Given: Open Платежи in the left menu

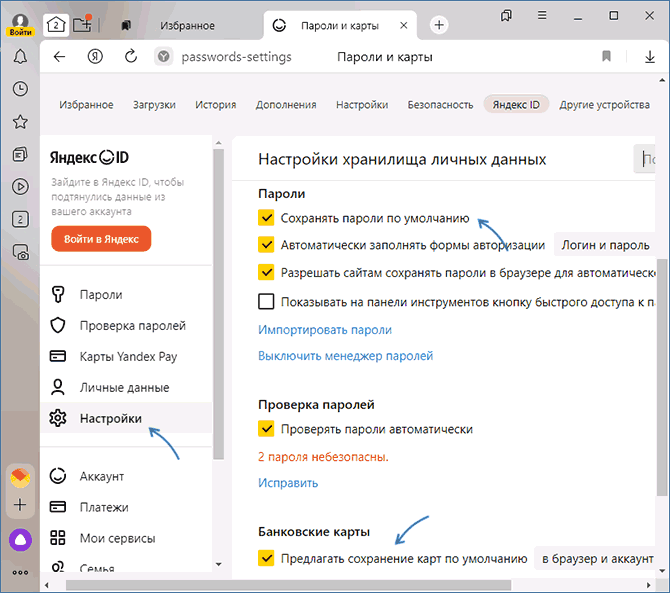Looking at the screenshot, I should [126, 507].
